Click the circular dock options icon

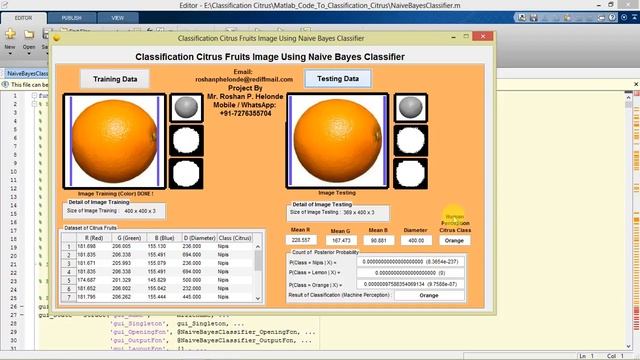tap(624, 18)
